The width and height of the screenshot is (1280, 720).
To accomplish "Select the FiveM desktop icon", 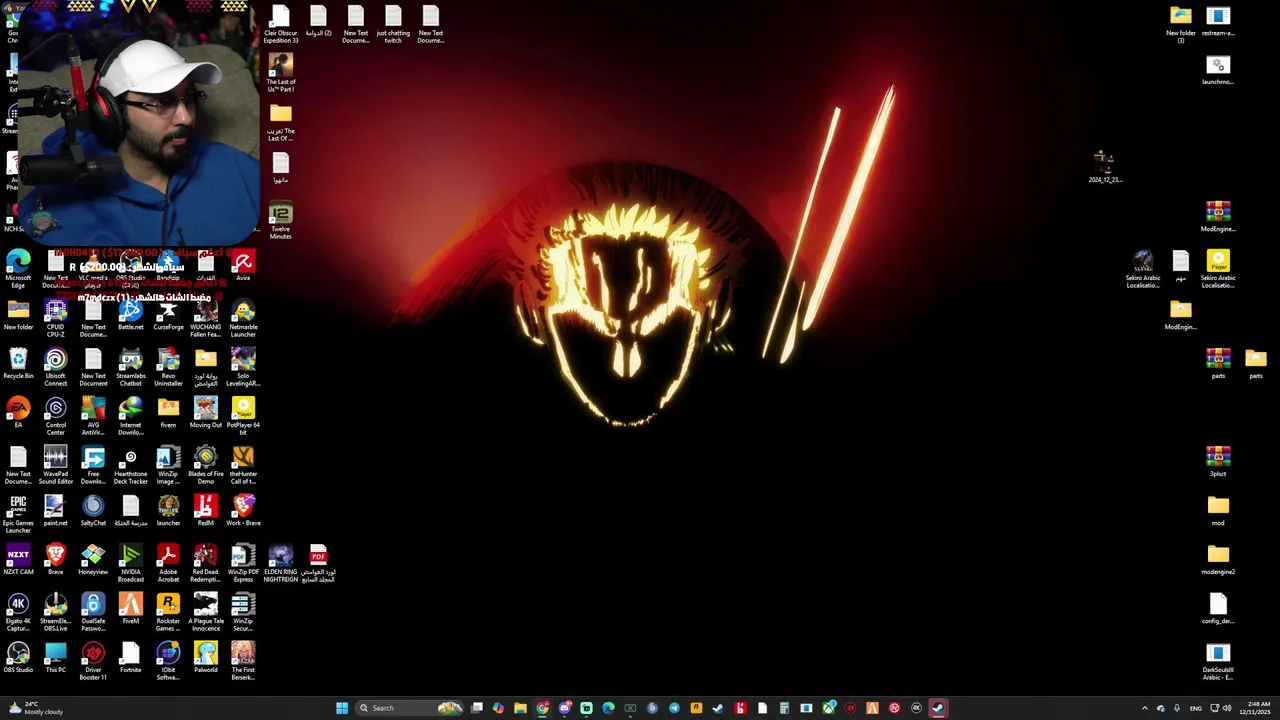I will point(130,610).
